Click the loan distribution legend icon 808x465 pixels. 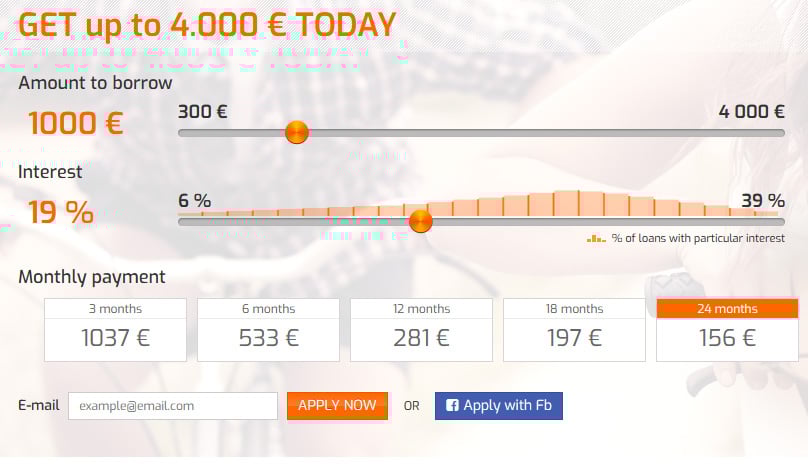596,238
